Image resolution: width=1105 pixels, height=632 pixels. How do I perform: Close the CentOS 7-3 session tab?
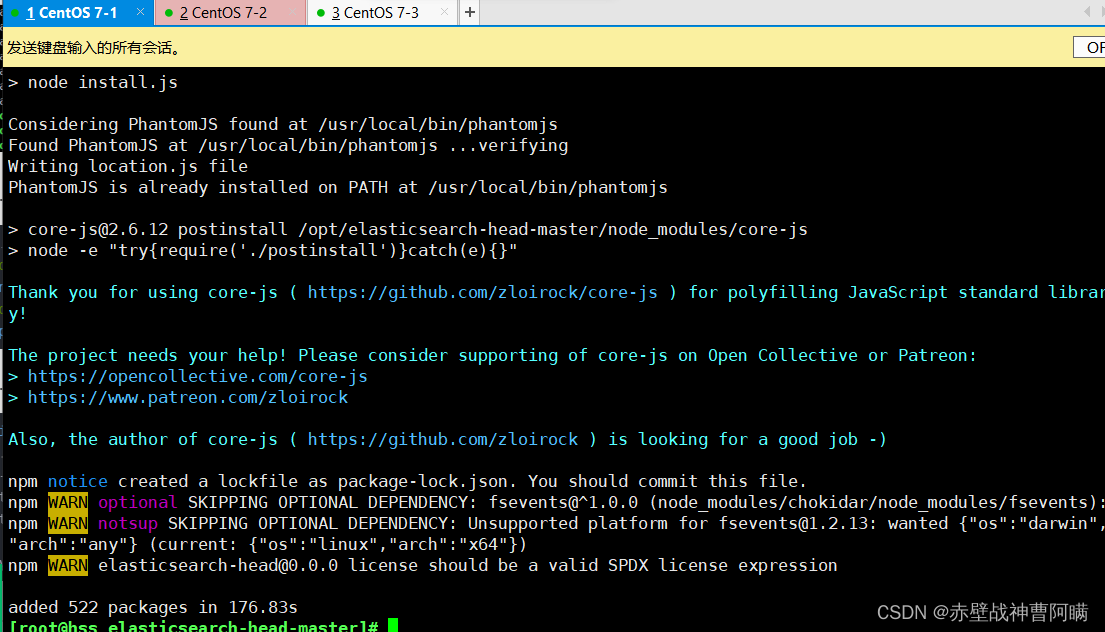444,12
